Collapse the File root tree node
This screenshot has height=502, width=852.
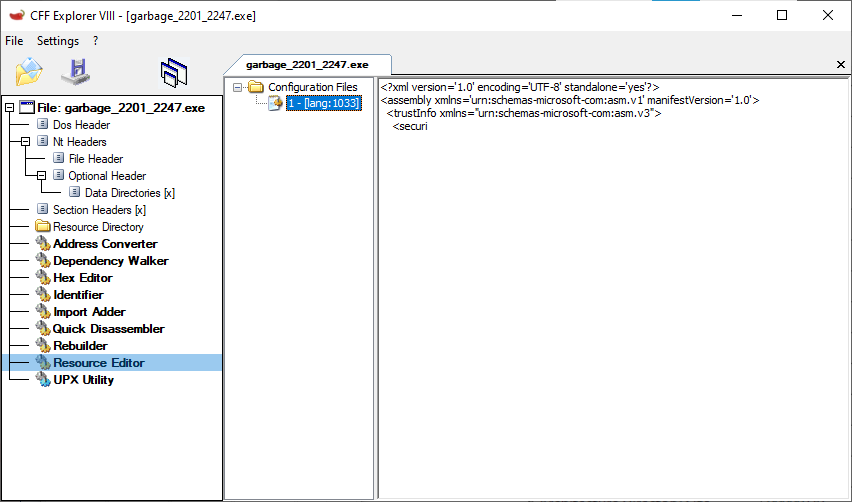10,108
